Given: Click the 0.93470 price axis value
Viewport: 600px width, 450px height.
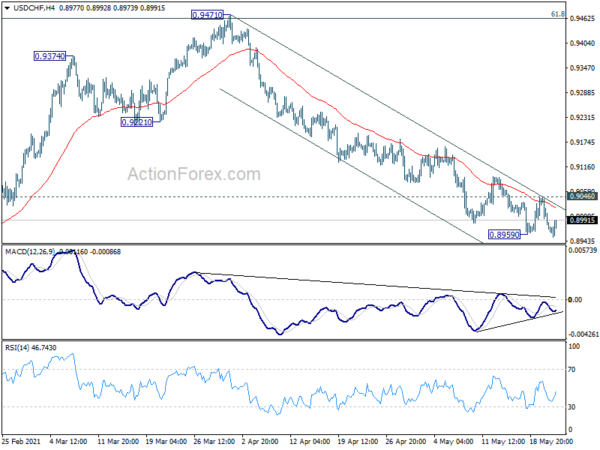Looking at the screenshot, I should [x=582, y=68].
